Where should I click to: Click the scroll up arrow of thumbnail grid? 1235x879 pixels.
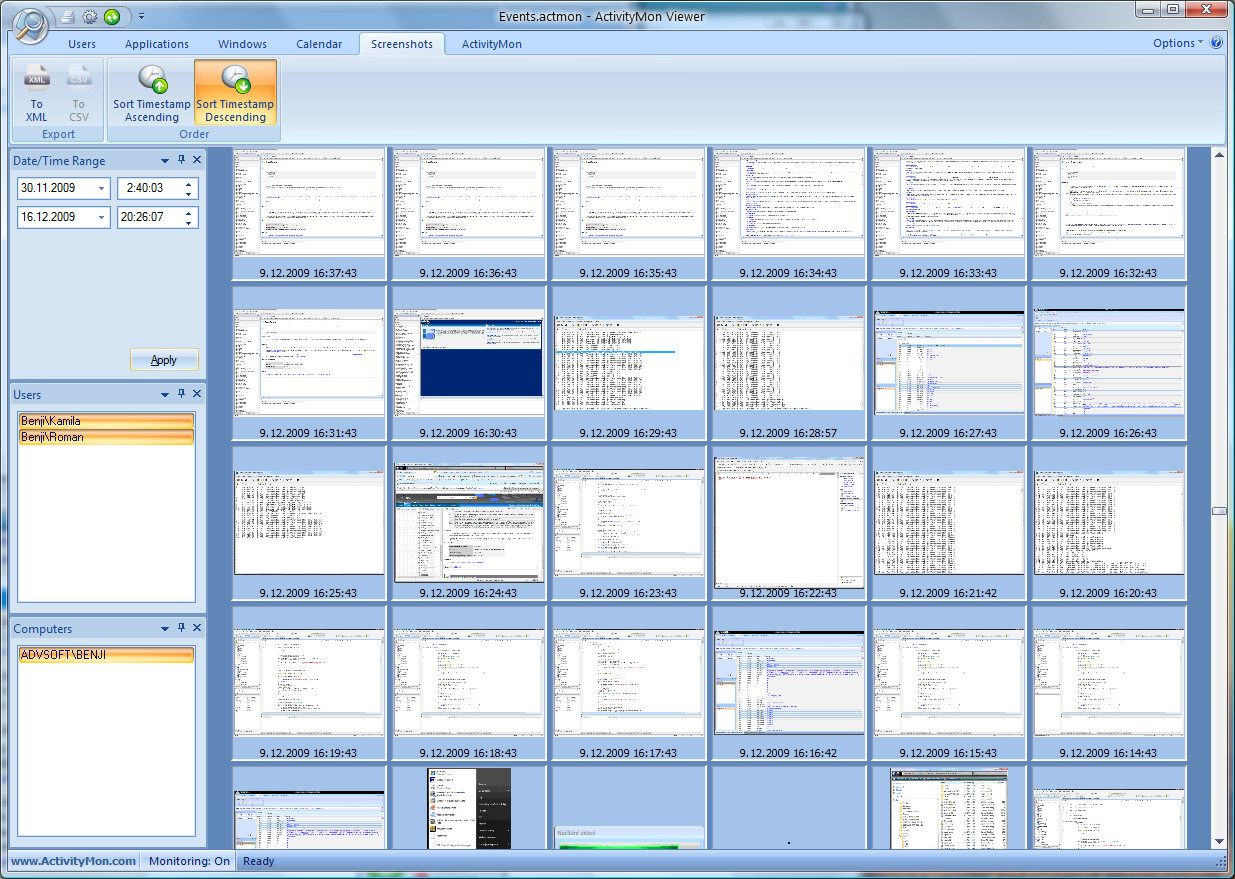pos(1219,154)
